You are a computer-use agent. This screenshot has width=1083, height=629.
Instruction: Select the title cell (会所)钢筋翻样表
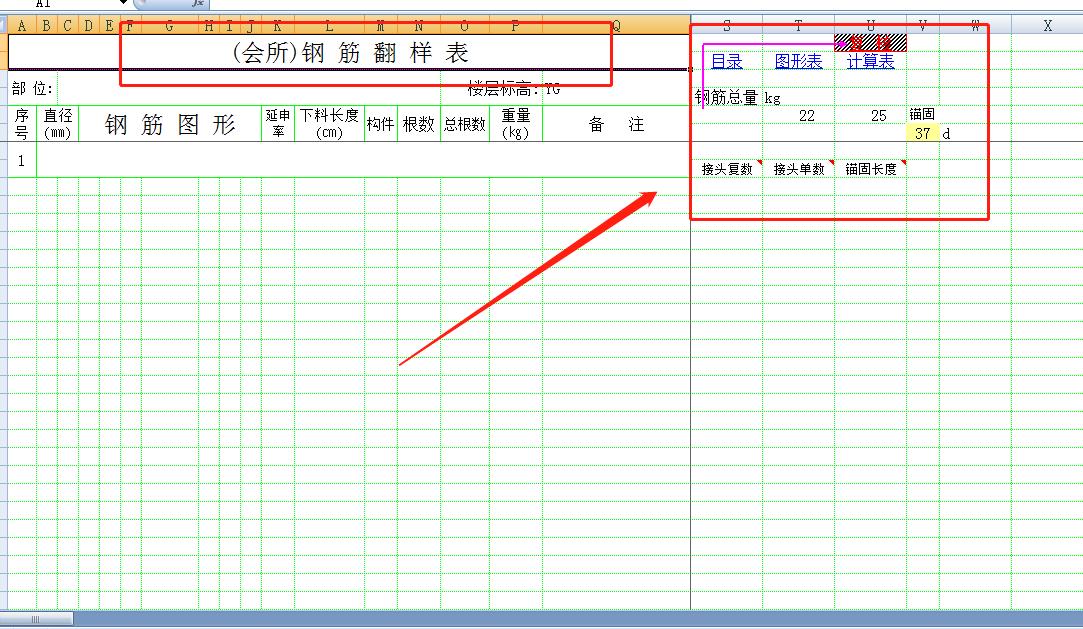click(349, 52)
